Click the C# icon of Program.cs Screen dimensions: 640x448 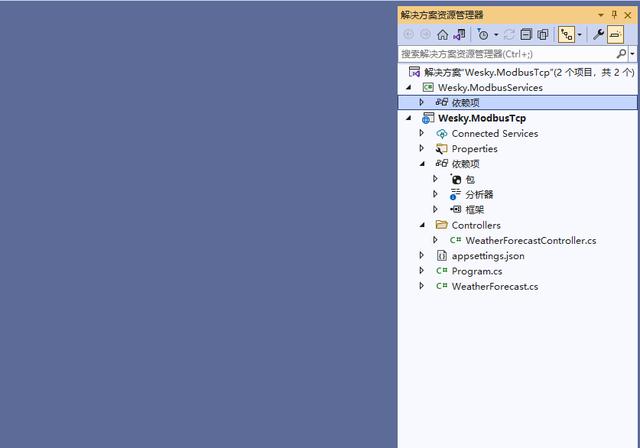click(x=442, y=271)
